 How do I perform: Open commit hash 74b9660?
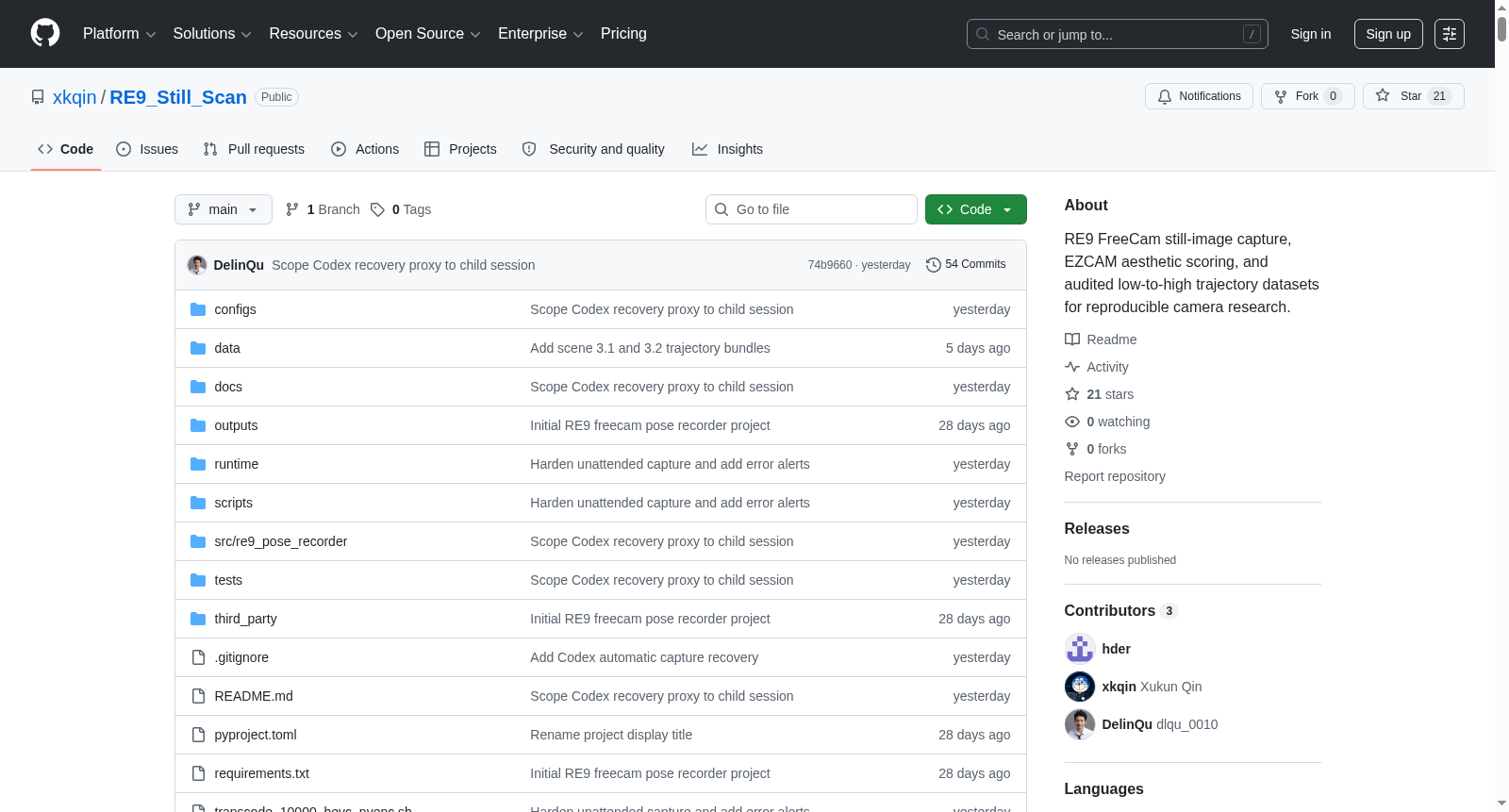(830, 265)
